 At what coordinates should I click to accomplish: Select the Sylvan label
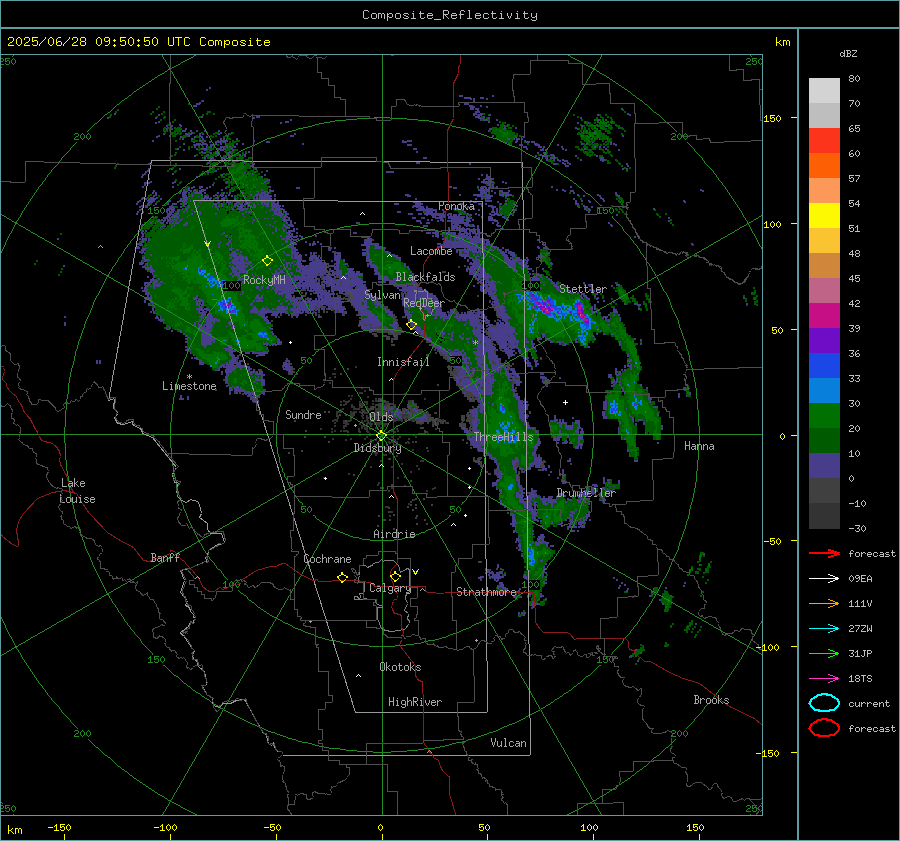coord(382,295)
